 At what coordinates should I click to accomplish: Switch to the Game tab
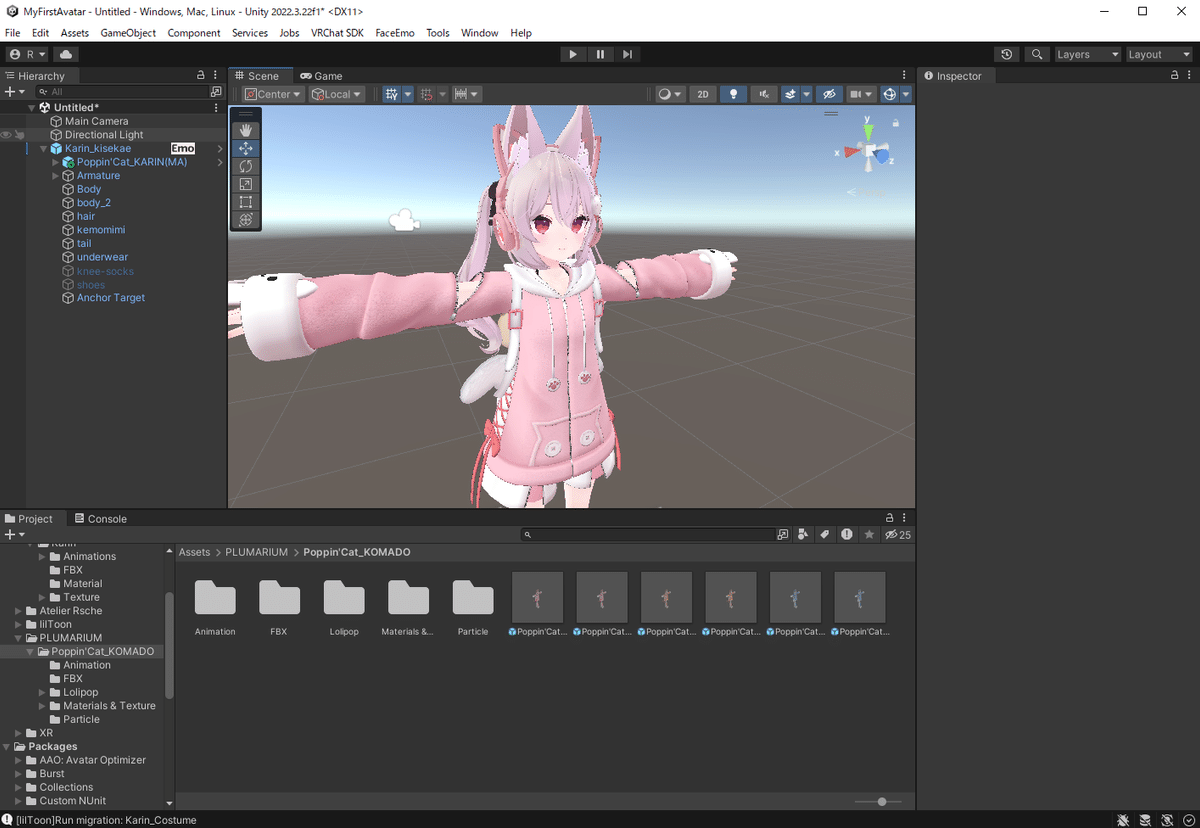tap(321, 76)
